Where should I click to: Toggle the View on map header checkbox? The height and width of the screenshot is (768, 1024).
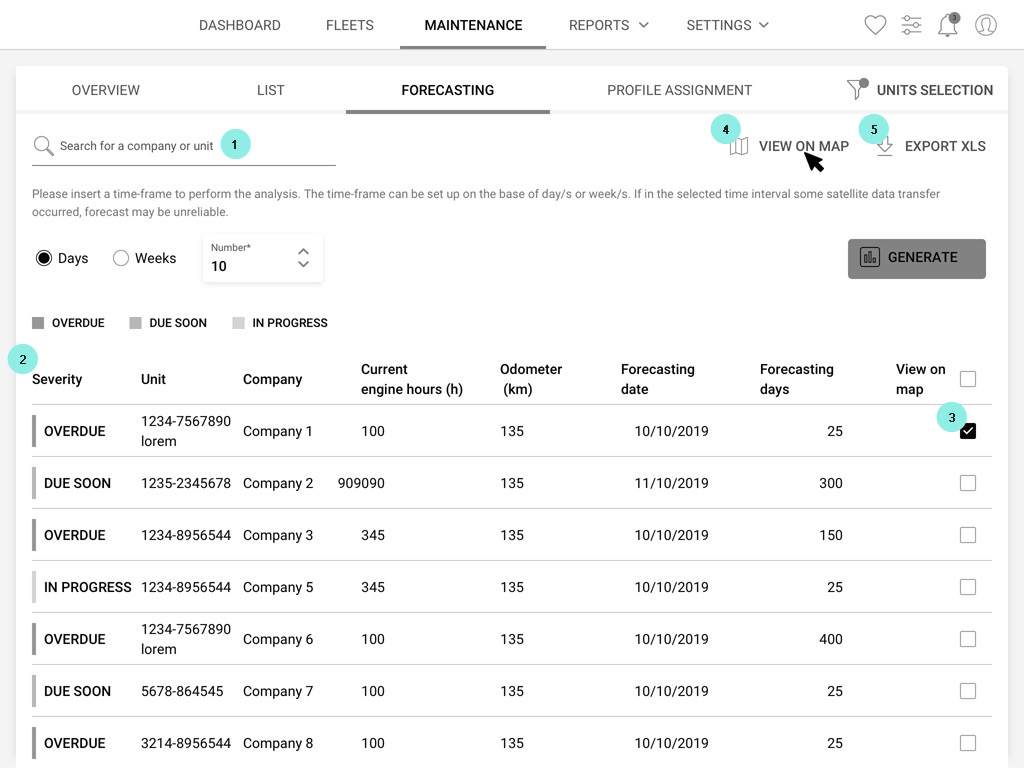[968, 379]
